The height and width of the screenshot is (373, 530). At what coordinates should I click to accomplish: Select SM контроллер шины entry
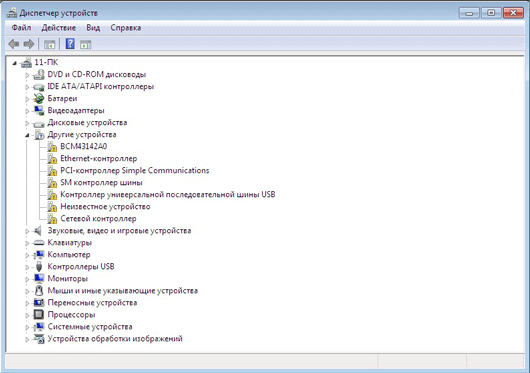tap(101, 182)
